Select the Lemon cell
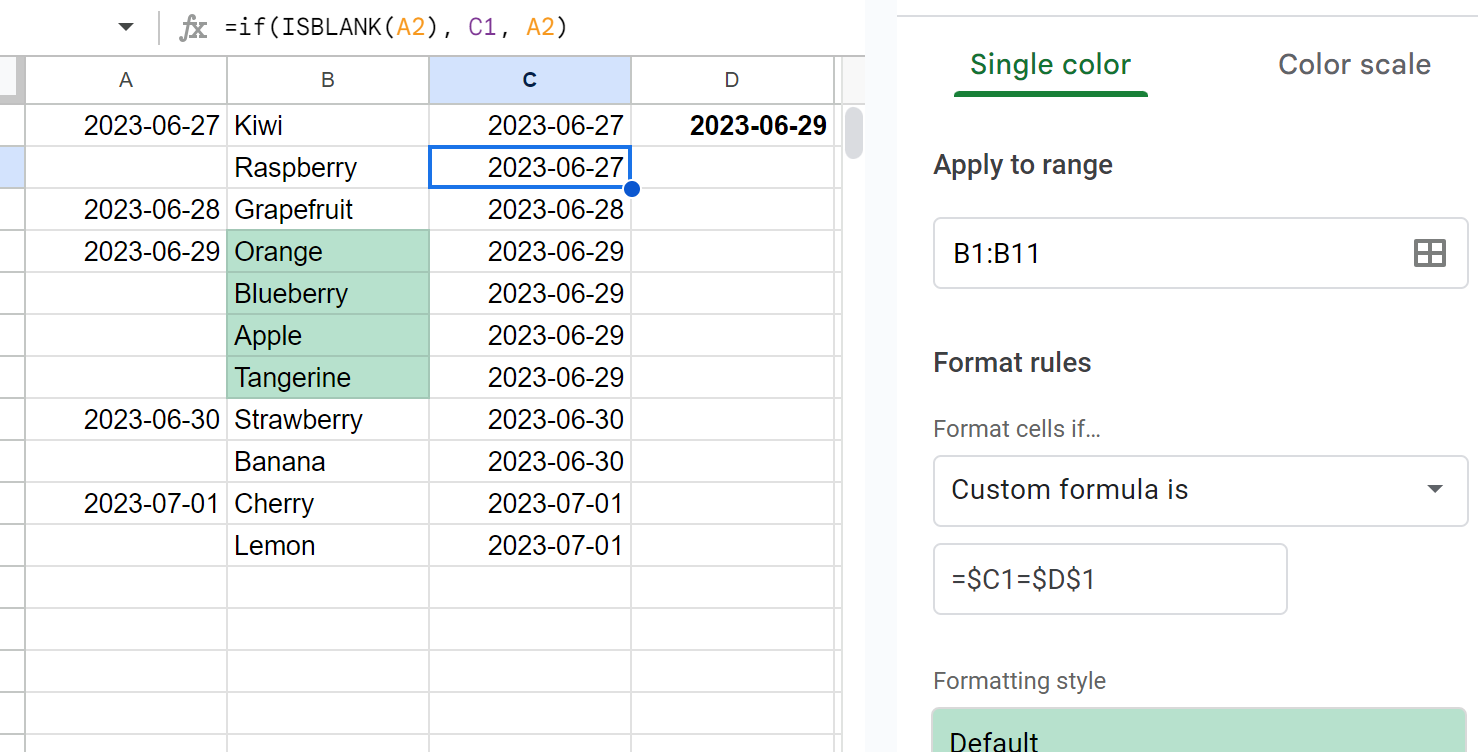Viewport: 1478px width, 752px height. (328, 545)
